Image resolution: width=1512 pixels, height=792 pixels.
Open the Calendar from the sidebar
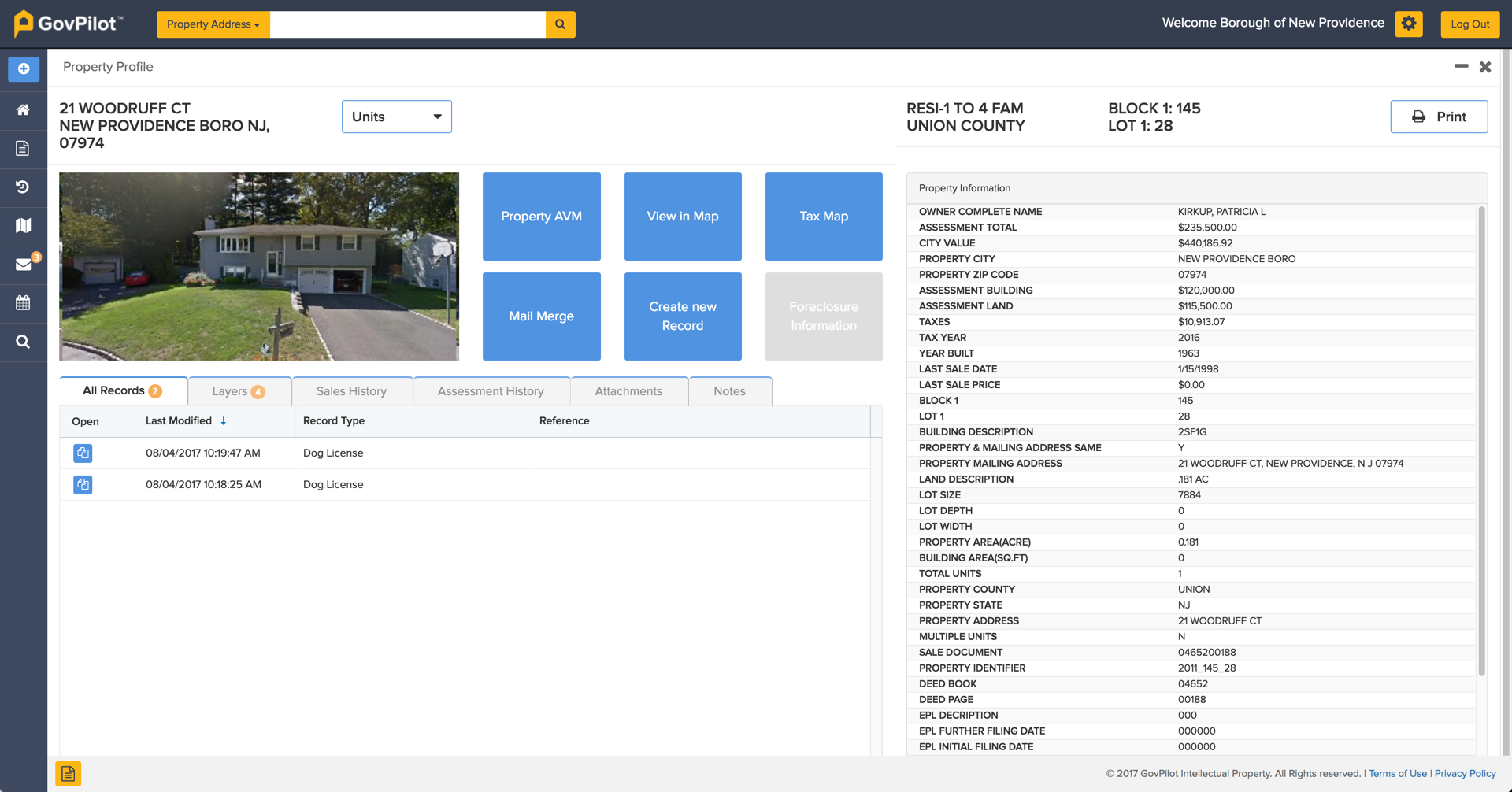(23, 303)
